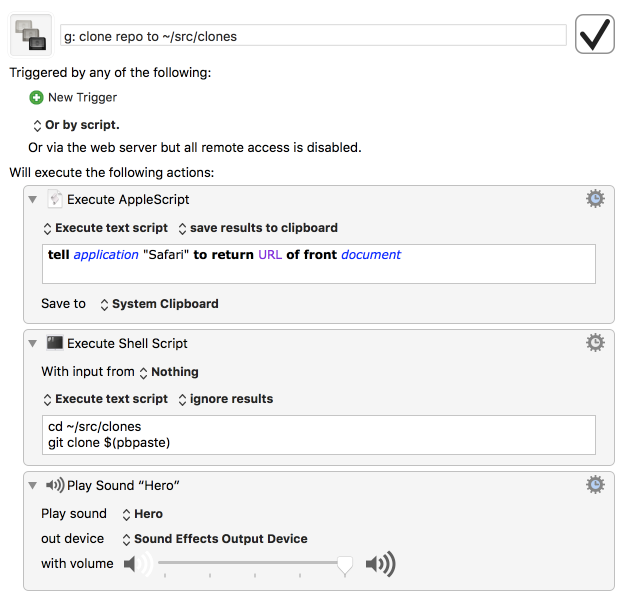Collapse the Execute Shell Script action
This screenshot has height=597, width=622.
click(x=34, y=344)
